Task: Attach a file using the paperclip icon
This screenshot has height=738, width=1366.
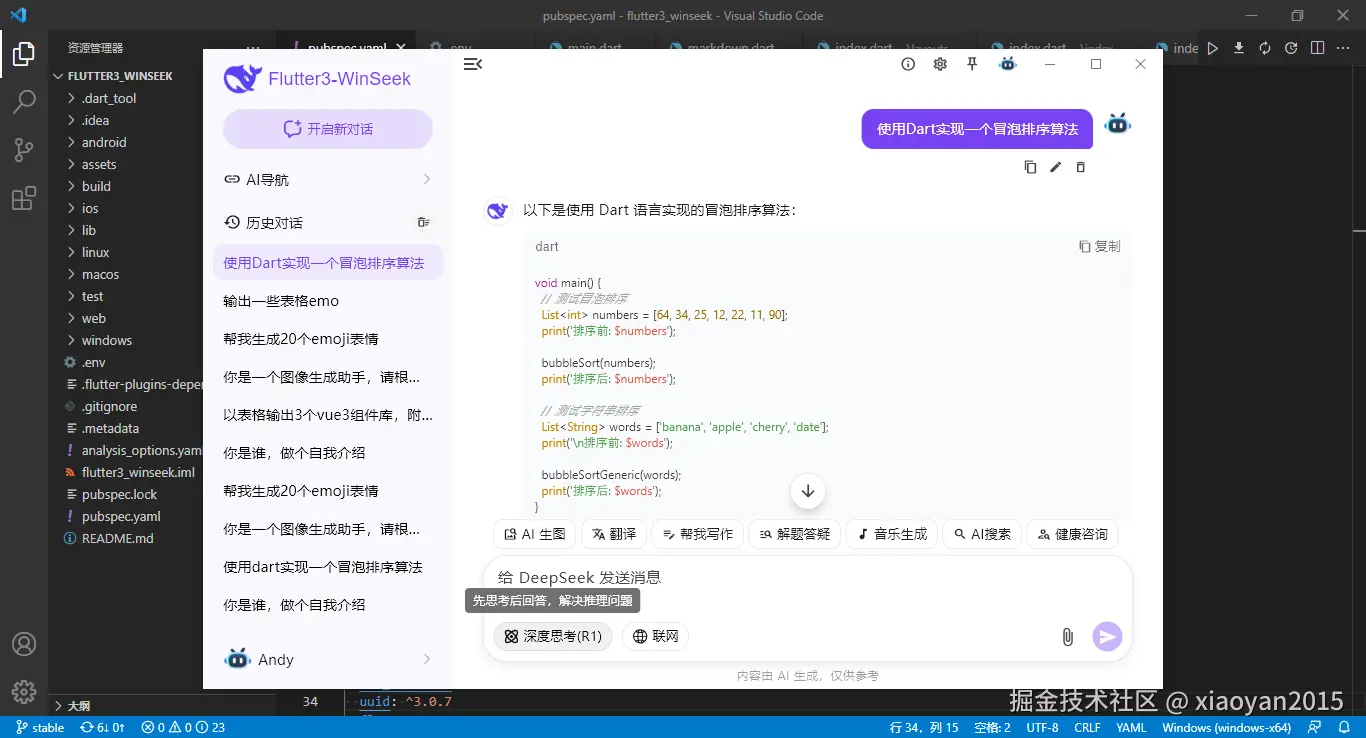Action: click(1067, 636)
